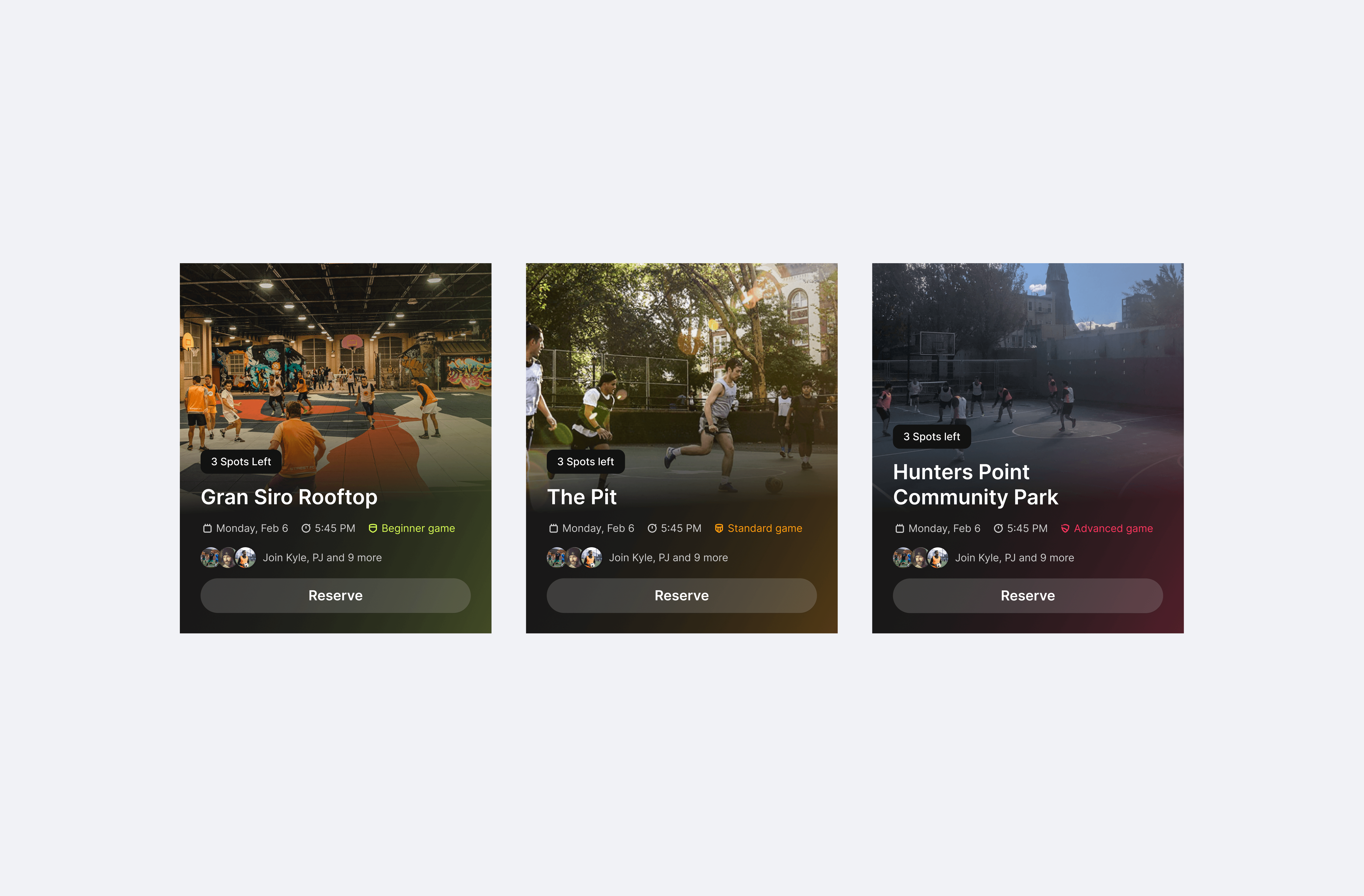The height and width of the screenshot is (896, 1364).
Task: Click the clock icon on Gran Siro Rooftop card
Action: coord(306,528)
